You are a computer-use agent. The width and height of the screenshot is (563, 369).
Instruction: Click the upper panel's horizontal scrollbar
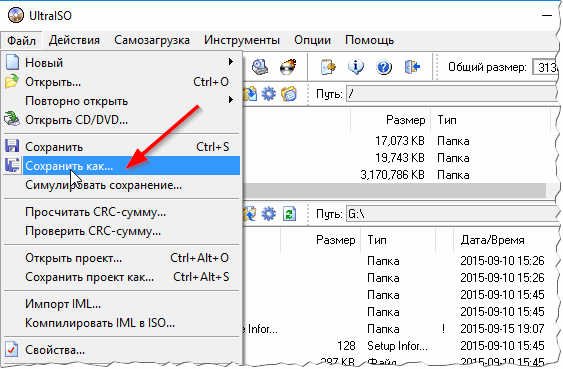click(395, 191)
